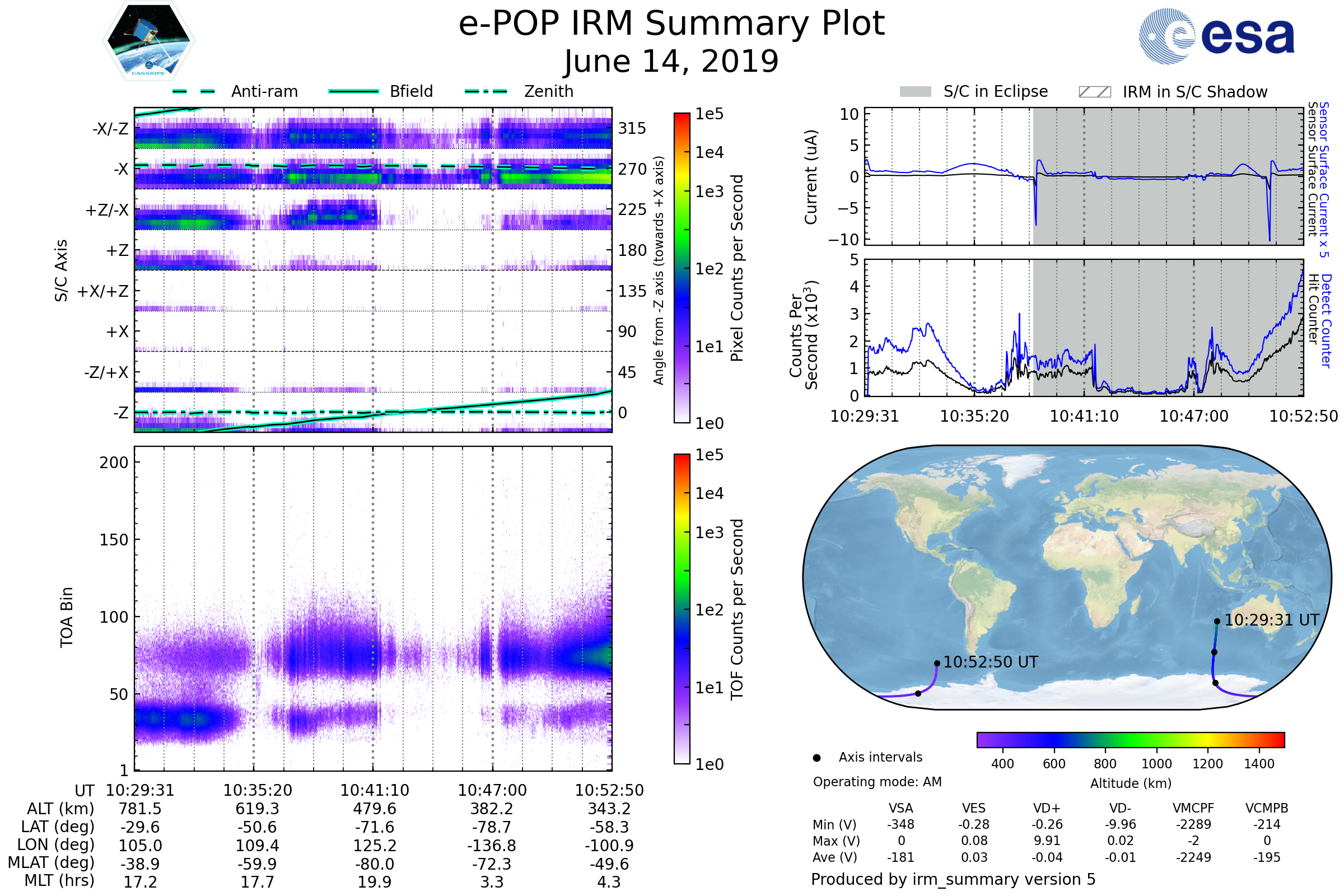
Task: Click the -X axis row label
Action: coord(120,169)
